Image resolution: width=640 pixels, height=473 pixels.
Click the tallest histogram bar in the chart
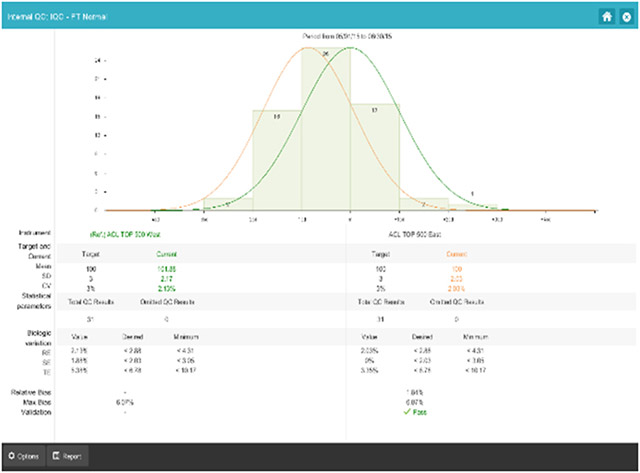click(x=326, y=129)
